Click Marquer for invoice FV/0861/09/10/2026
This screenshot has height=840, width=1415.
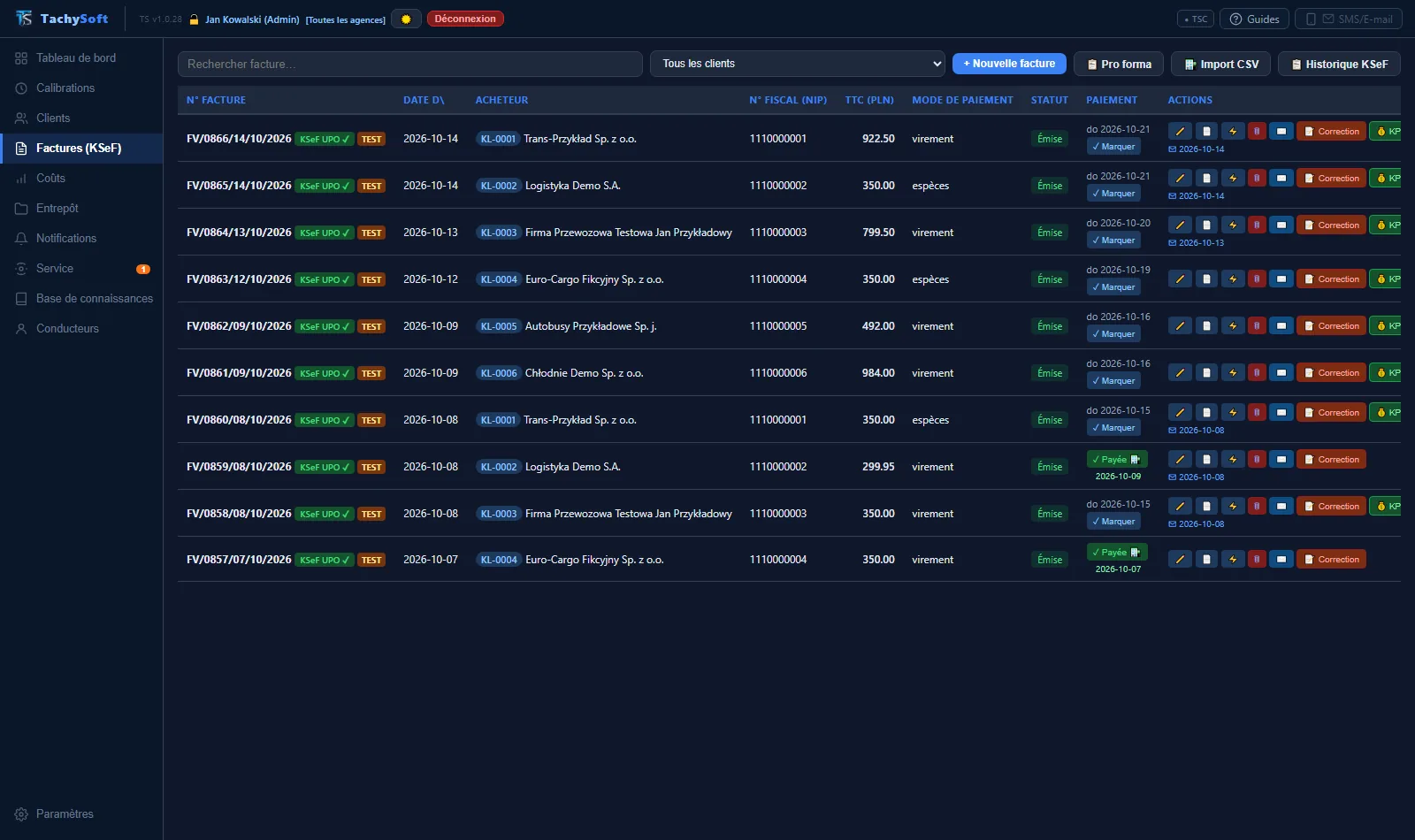pos(1113,381)
